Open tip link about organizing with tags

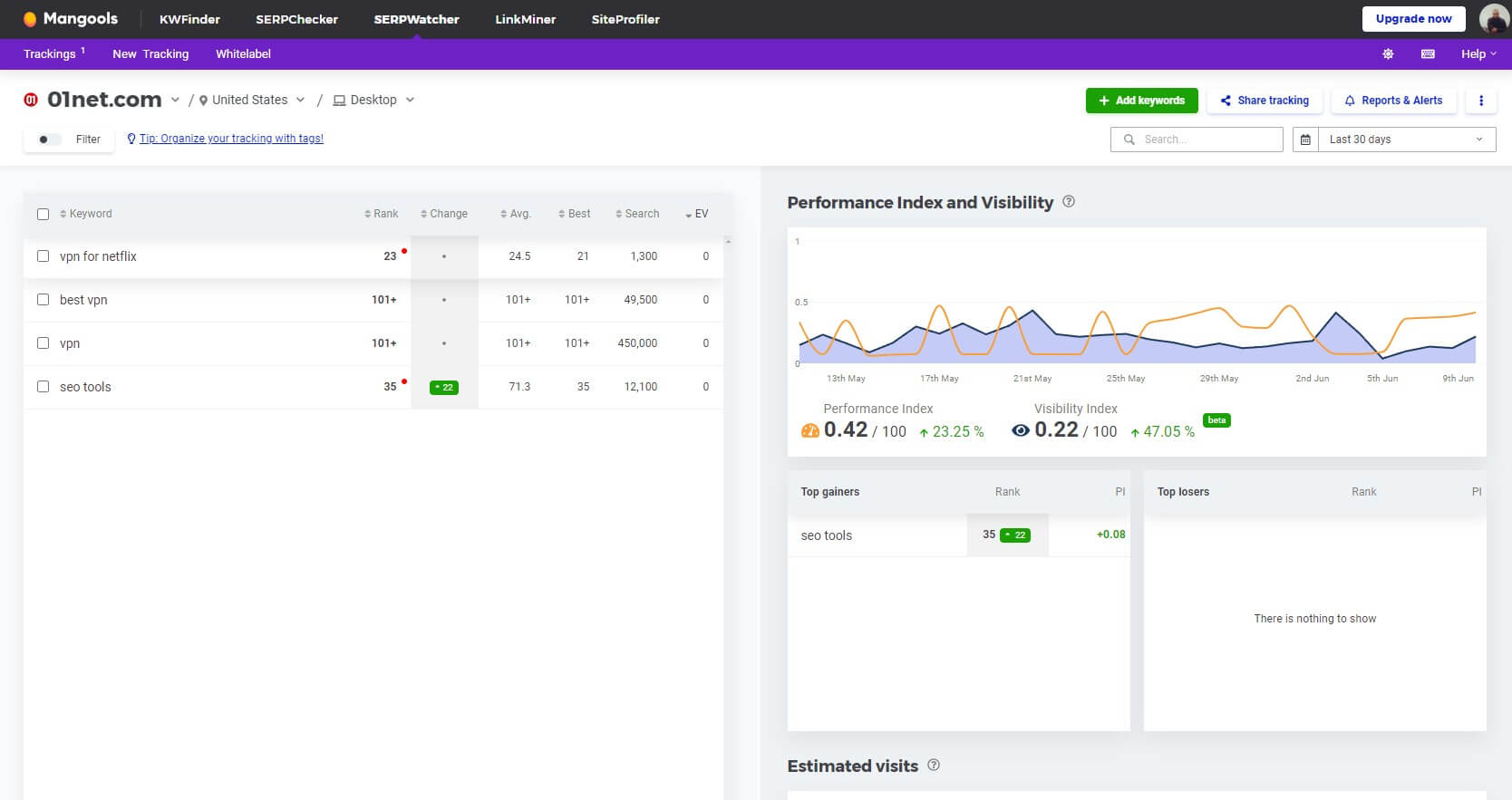coord(231,139)
